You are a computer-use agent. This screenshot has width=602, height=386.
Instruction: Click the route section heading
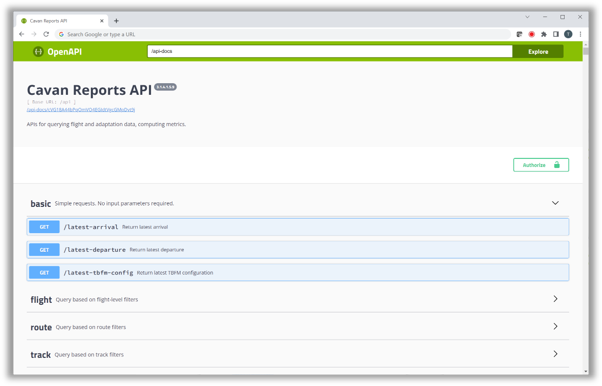click(41, 327)
